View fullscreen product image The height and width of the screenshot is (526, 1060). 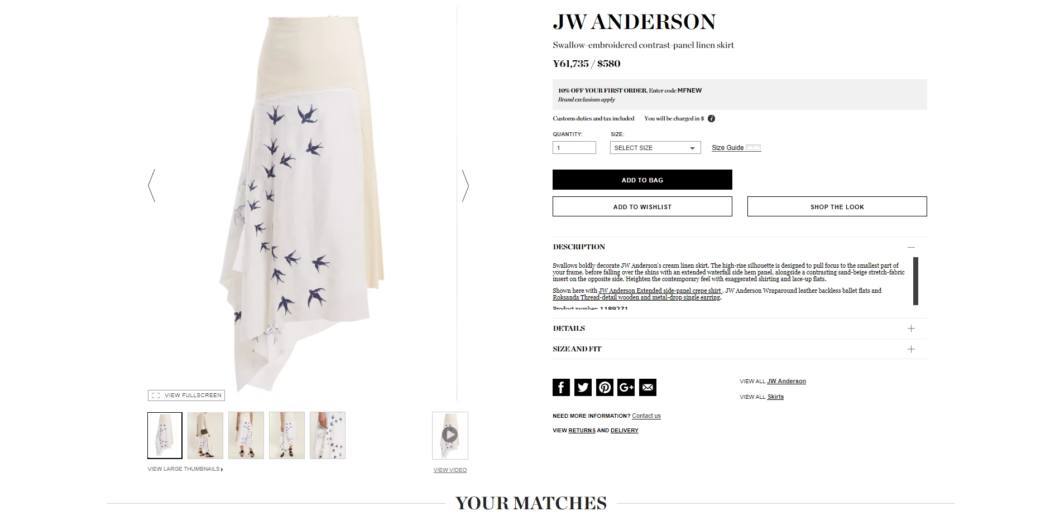click(x=186, y=396)
